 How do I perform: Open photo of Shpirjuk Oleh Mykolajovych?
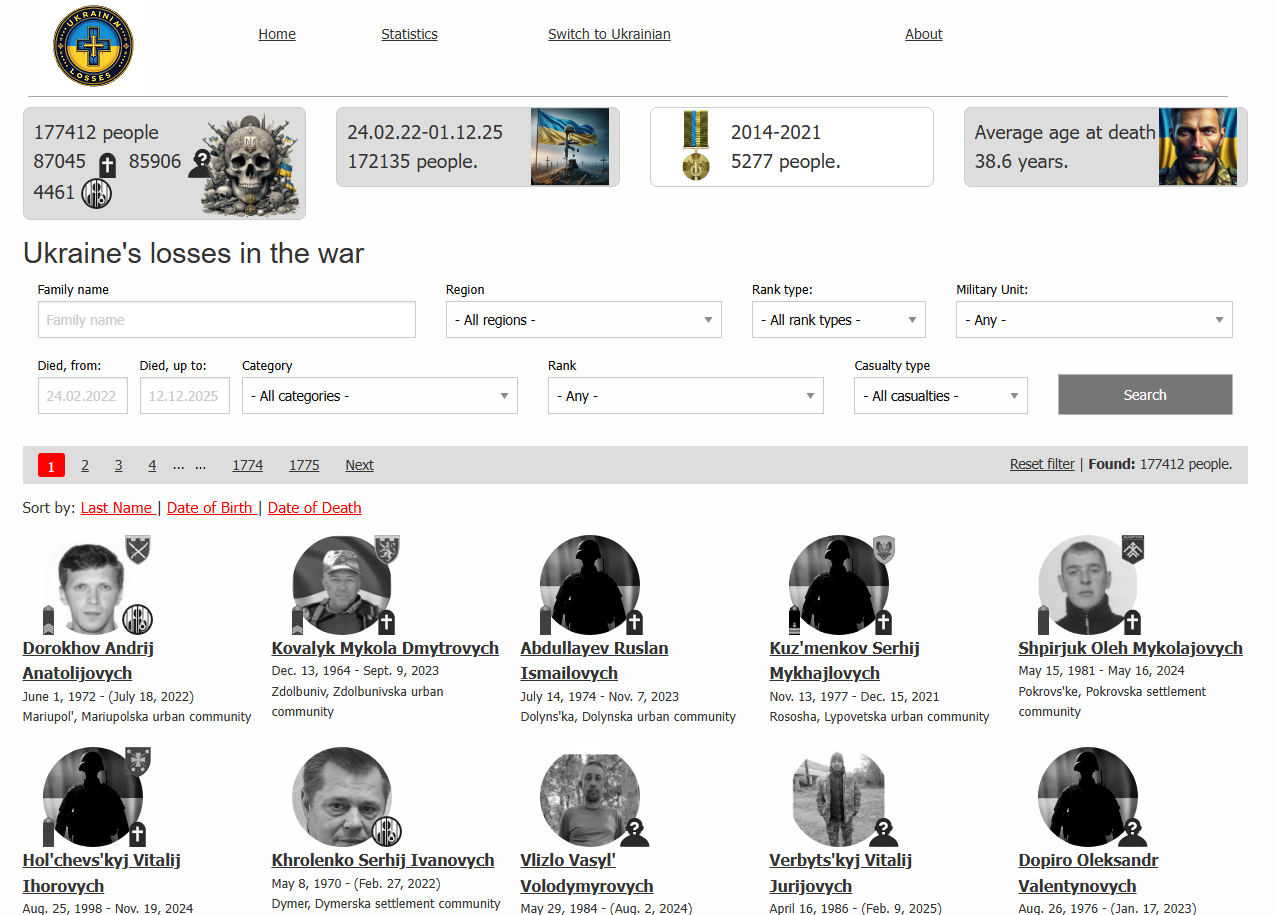pyautogui.click(x=1088, y=585)
